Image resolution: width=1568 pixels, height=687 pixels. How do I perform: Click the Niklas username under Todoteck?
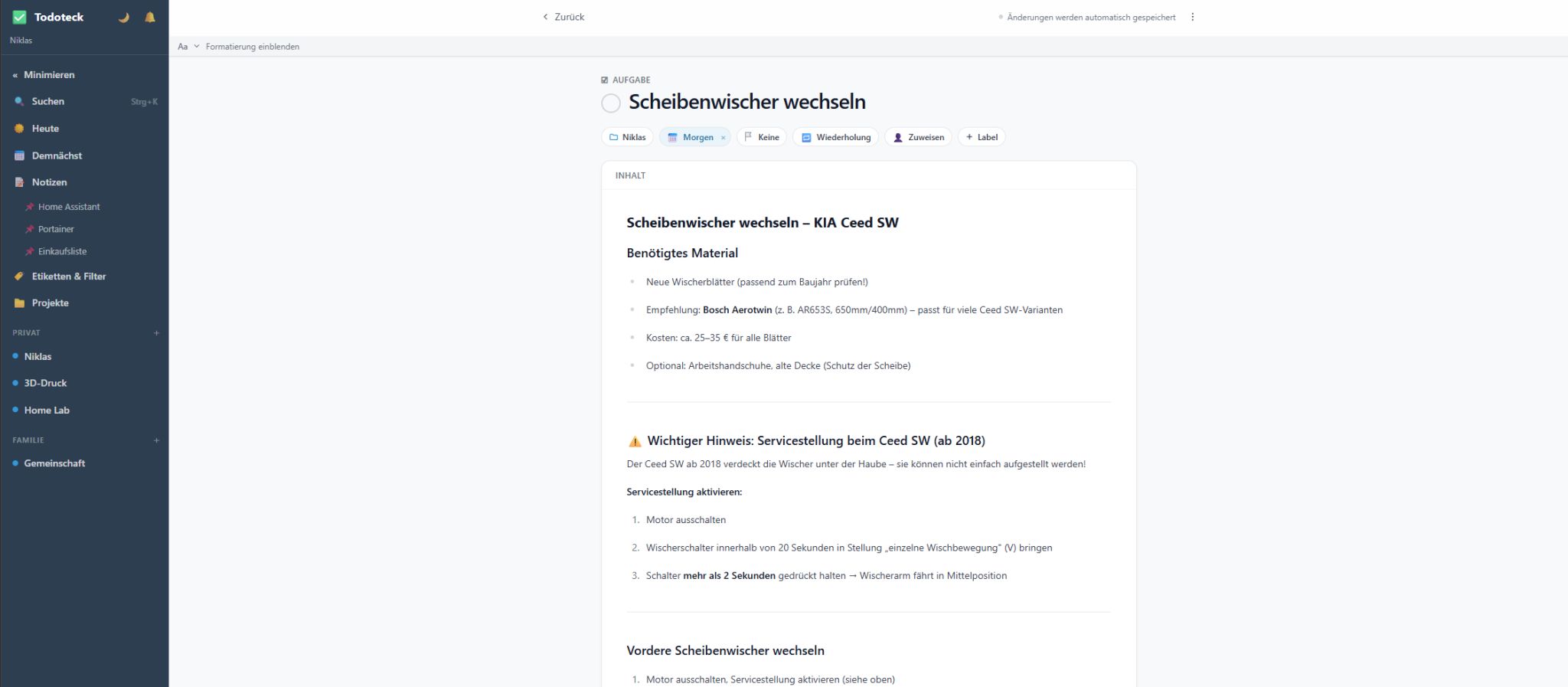coord(21,41)
